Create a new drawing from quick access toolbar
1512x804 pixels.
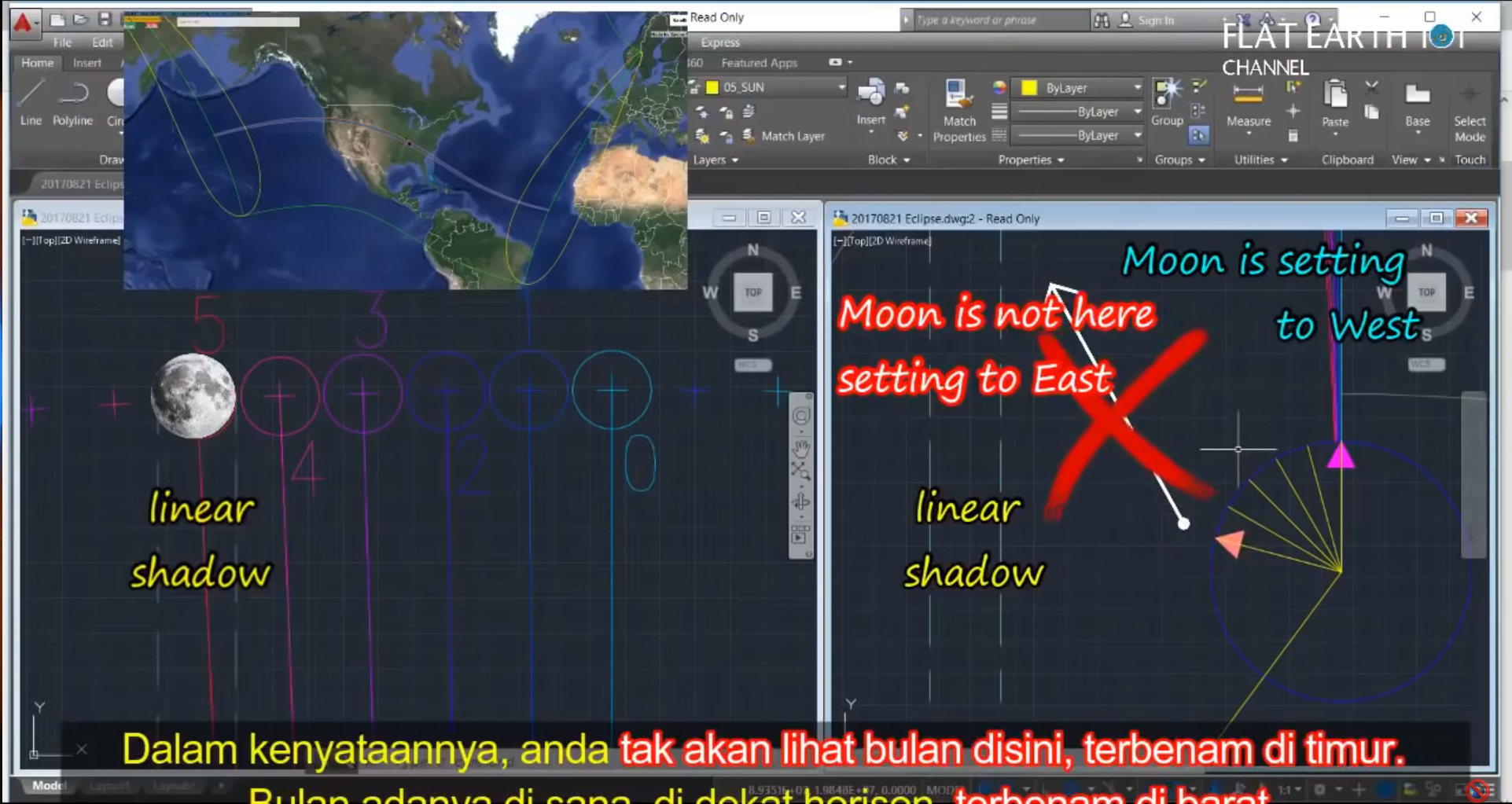tap(57, 19)
